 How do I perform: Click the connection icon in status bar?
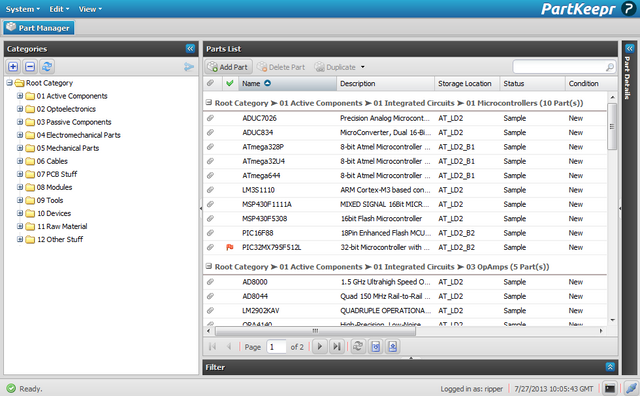click(631, 388)
